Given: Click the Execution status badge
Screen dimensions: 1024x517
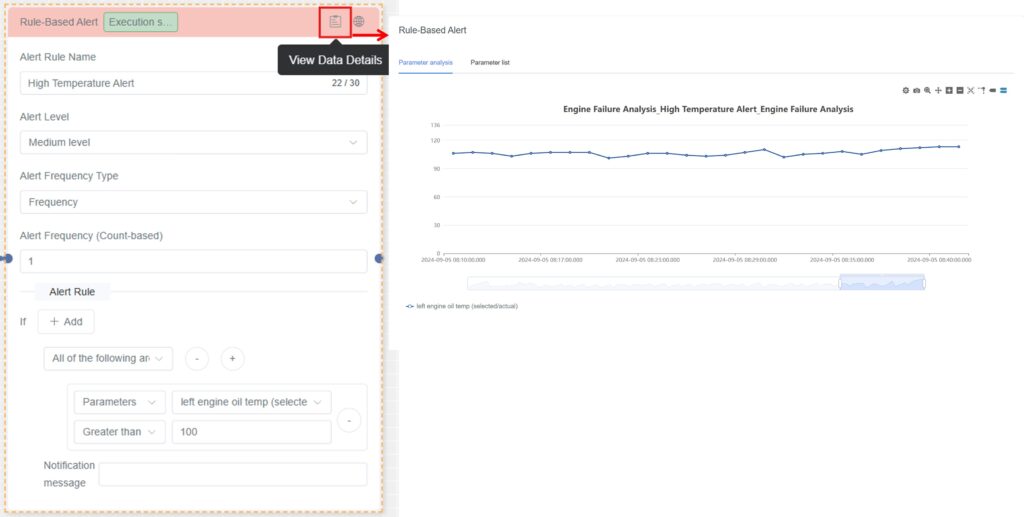Looking at the screenshot, I should pos(140,21).
